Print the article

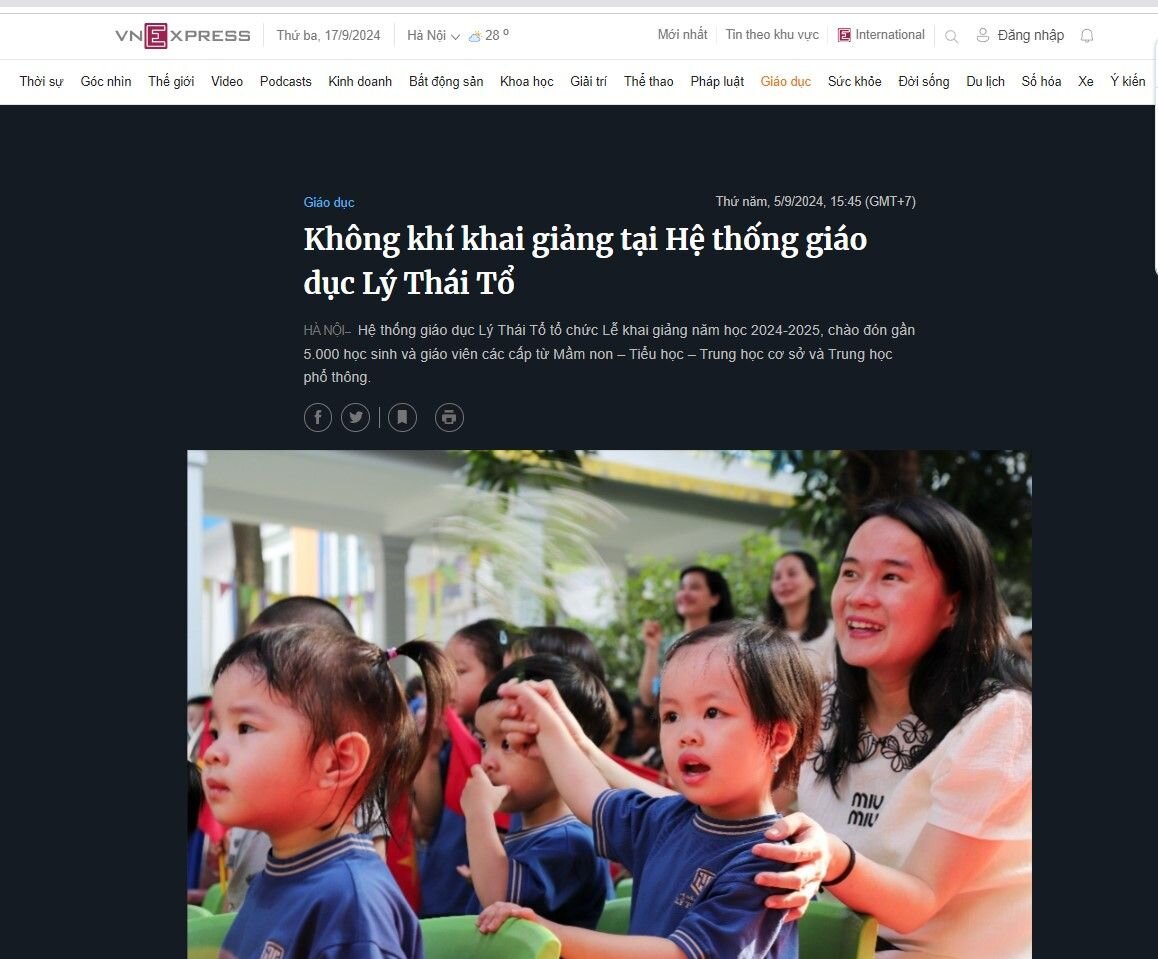coord(449,418)
